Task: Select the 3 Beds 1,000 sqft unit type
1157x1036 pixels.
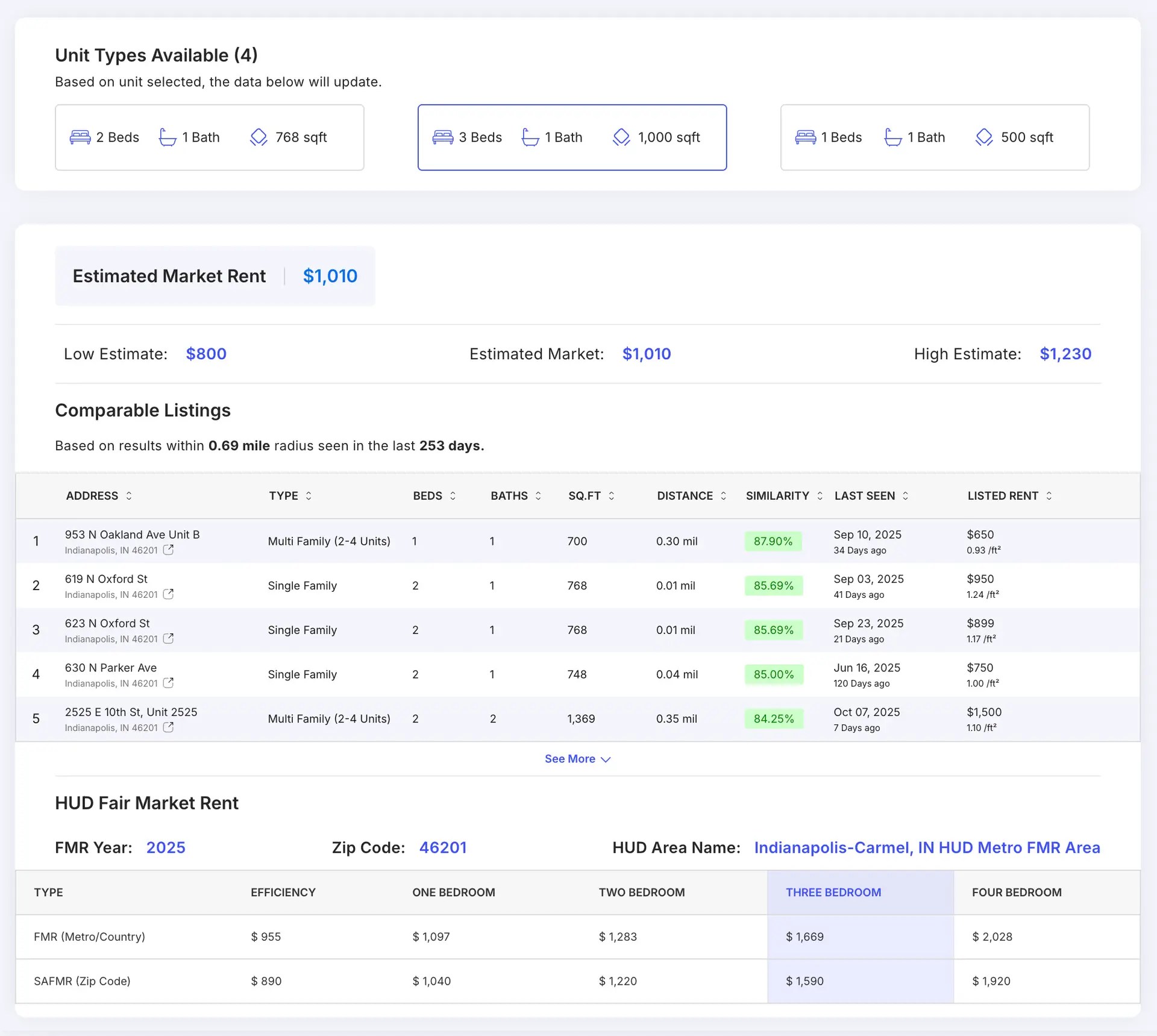Action: tap(572, 137)
